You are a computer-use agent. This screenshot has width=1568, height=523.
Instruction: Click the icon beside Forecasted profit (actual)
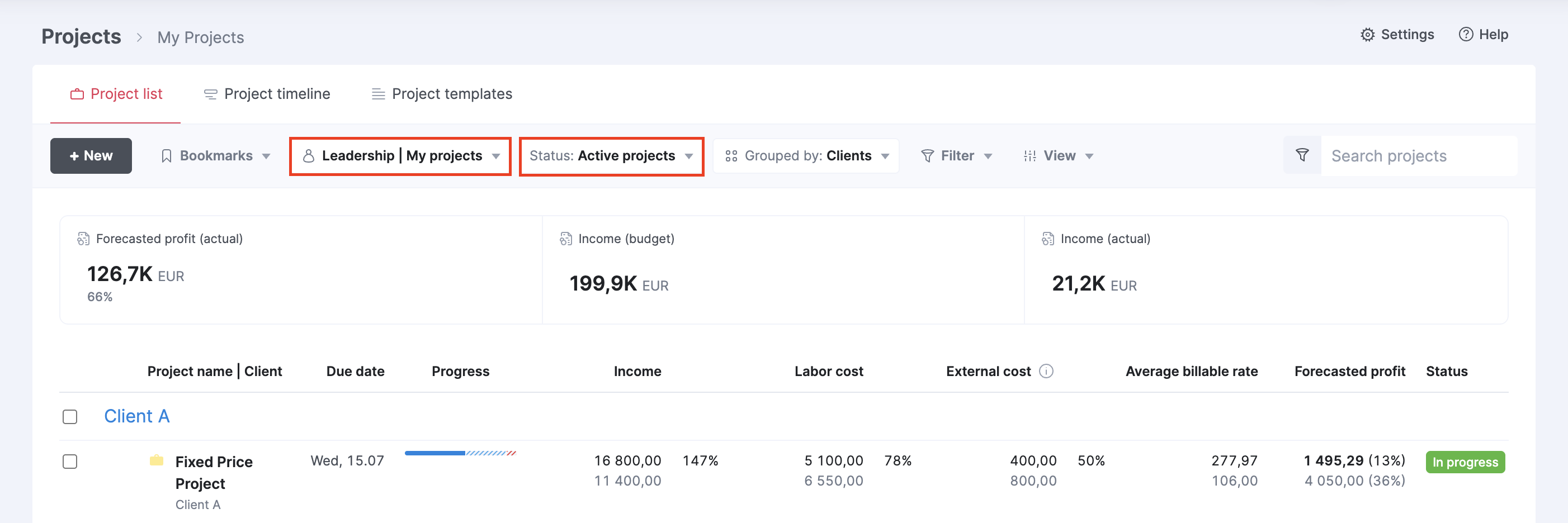[83, 239]
